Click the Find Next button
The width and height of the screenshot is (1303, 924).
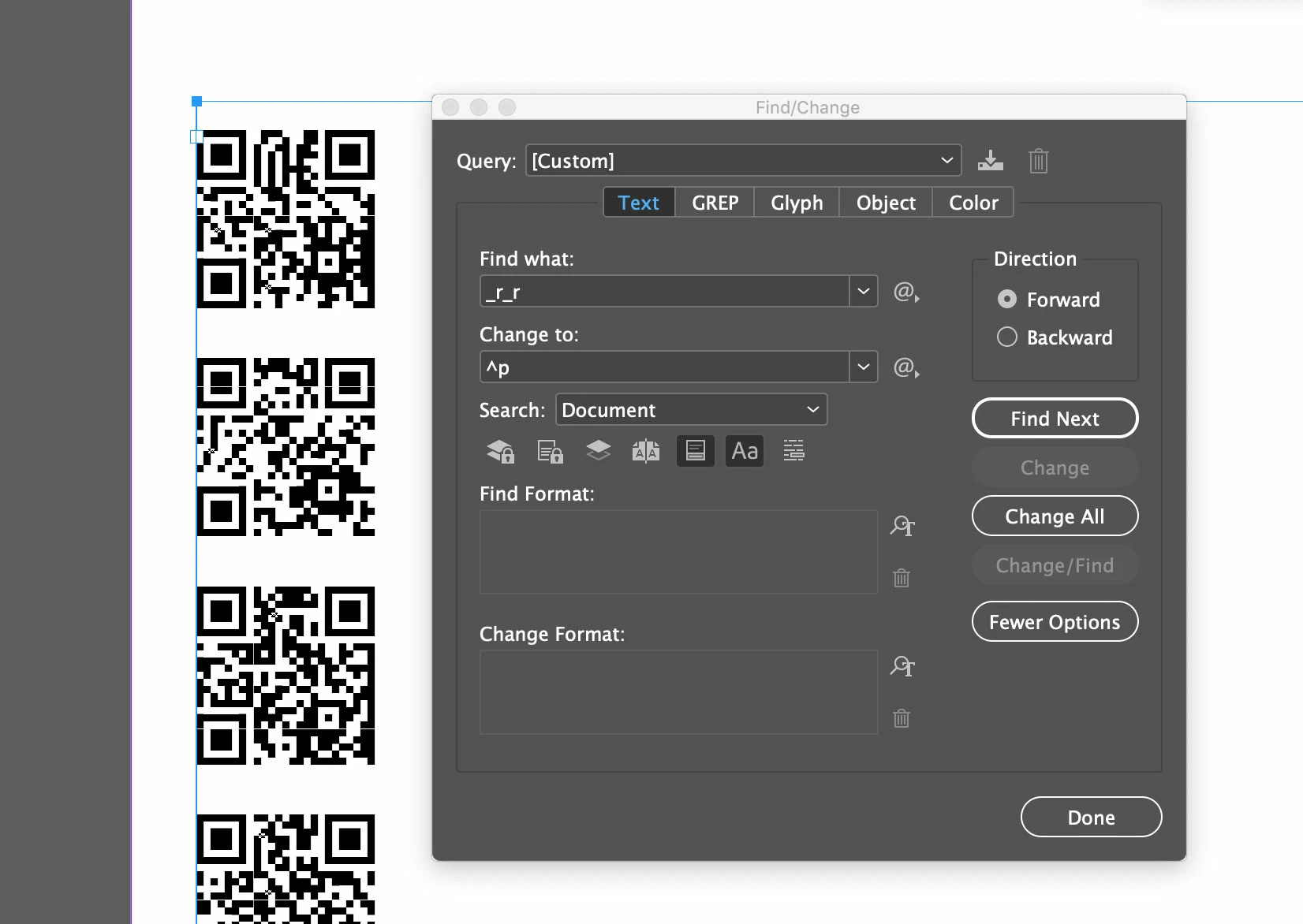click(1055, 419)
